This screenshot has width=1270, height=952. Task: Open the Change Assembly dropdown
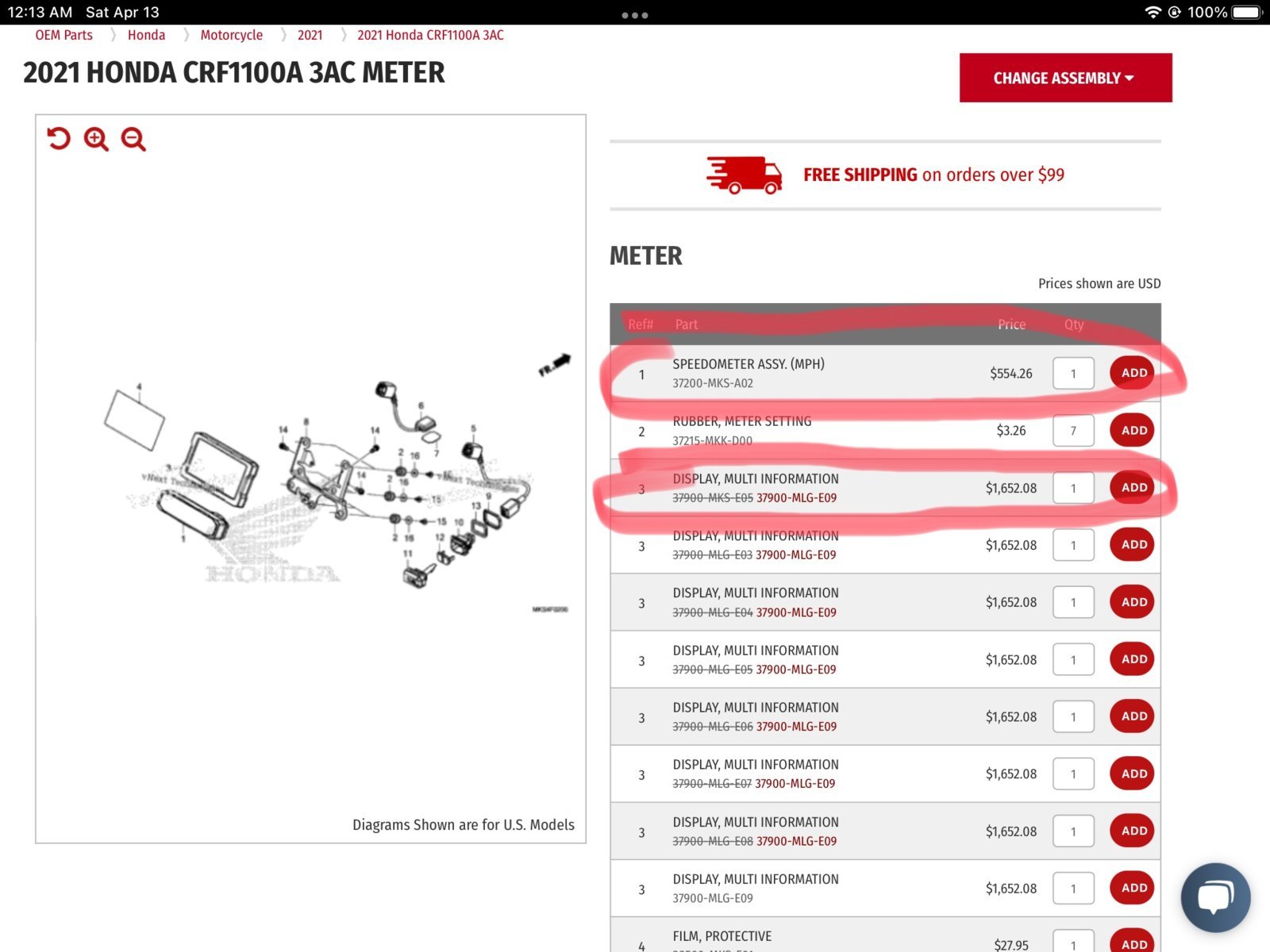1065,78
